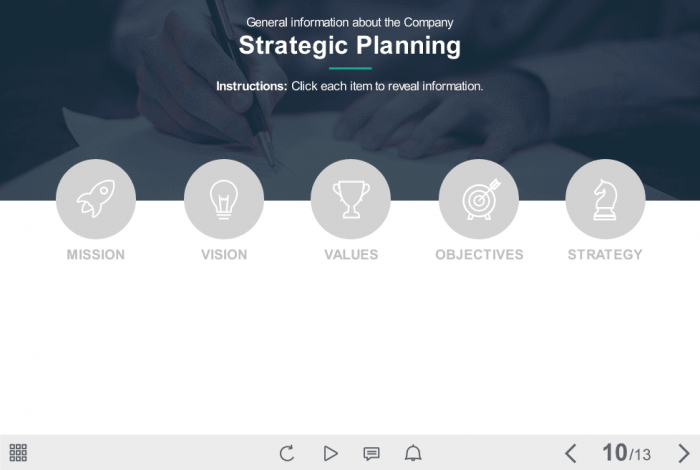This screenshot has width=700, height=470.
Task: Select the trophy Values icon
Action: (x=351, y=199)
